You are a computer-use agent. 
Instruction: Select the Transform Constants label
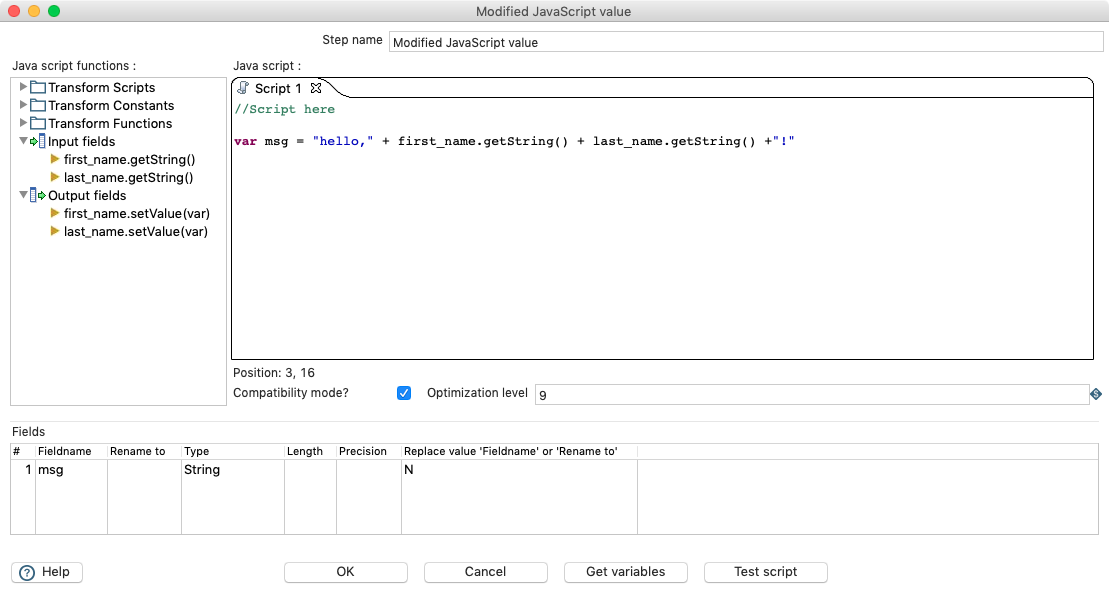111,105
